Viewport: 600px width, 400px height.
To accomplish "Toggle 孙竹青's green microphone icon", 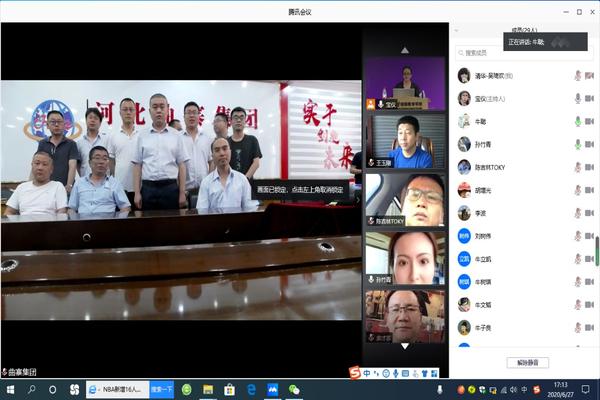I will tap(578, 144).
